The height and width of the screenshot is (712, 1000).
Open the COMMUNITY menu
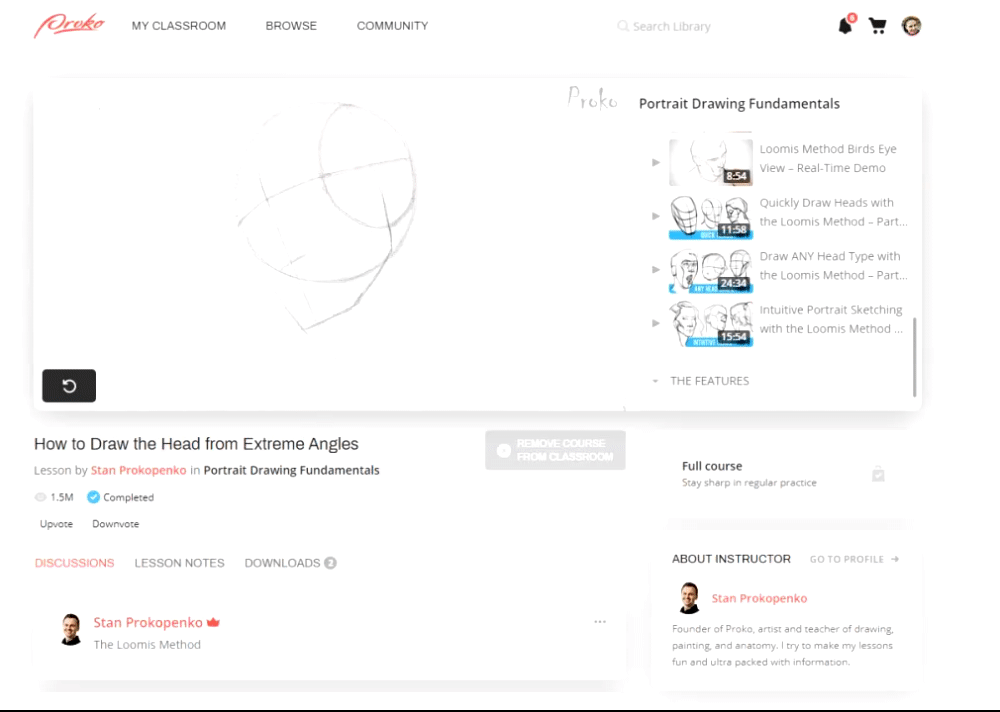pyautogui.click(x=392, y=26)
